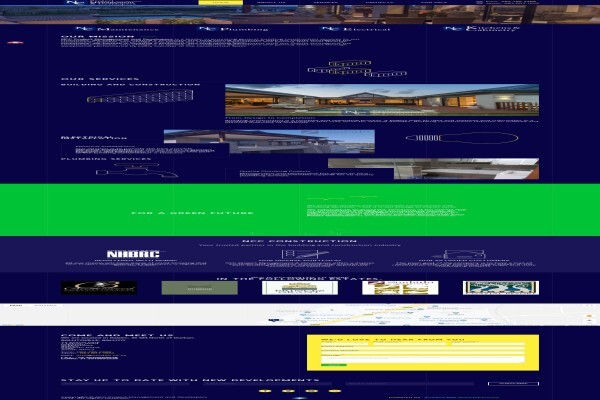Click the green submit button in contact form
600x400 pixels.
333,365
